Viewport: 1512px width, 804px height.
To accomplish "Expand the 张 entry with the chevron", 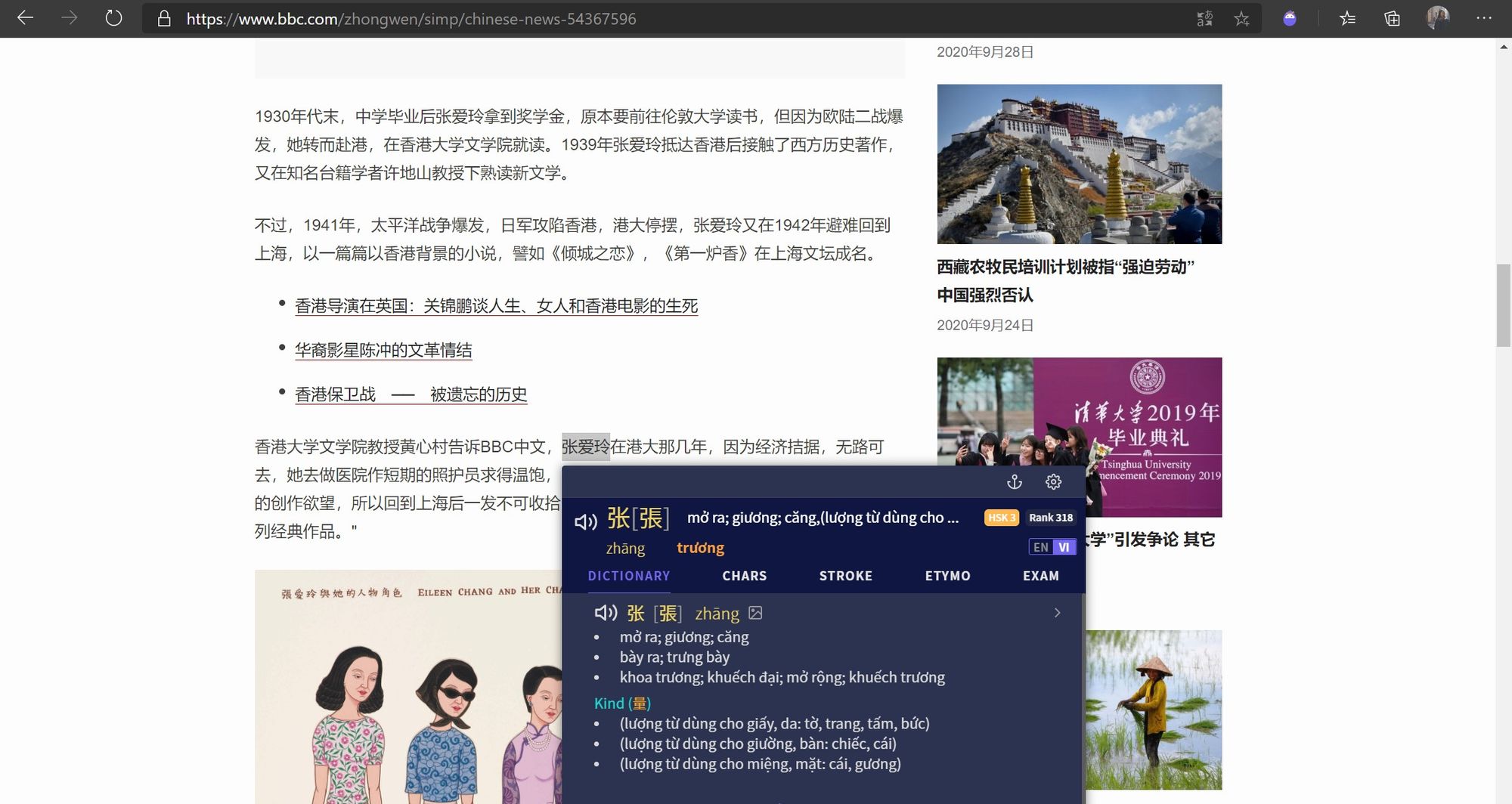I will 1057,613.
